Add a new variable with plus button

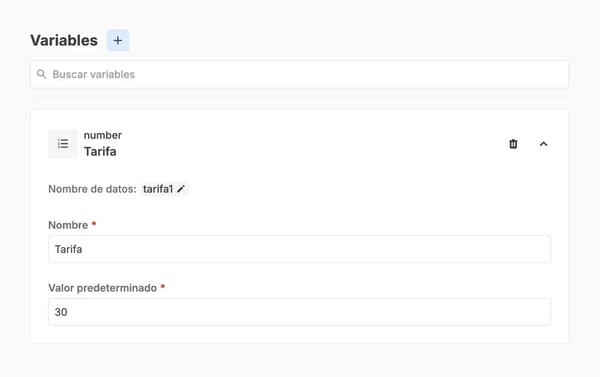(x=118, y=40)
